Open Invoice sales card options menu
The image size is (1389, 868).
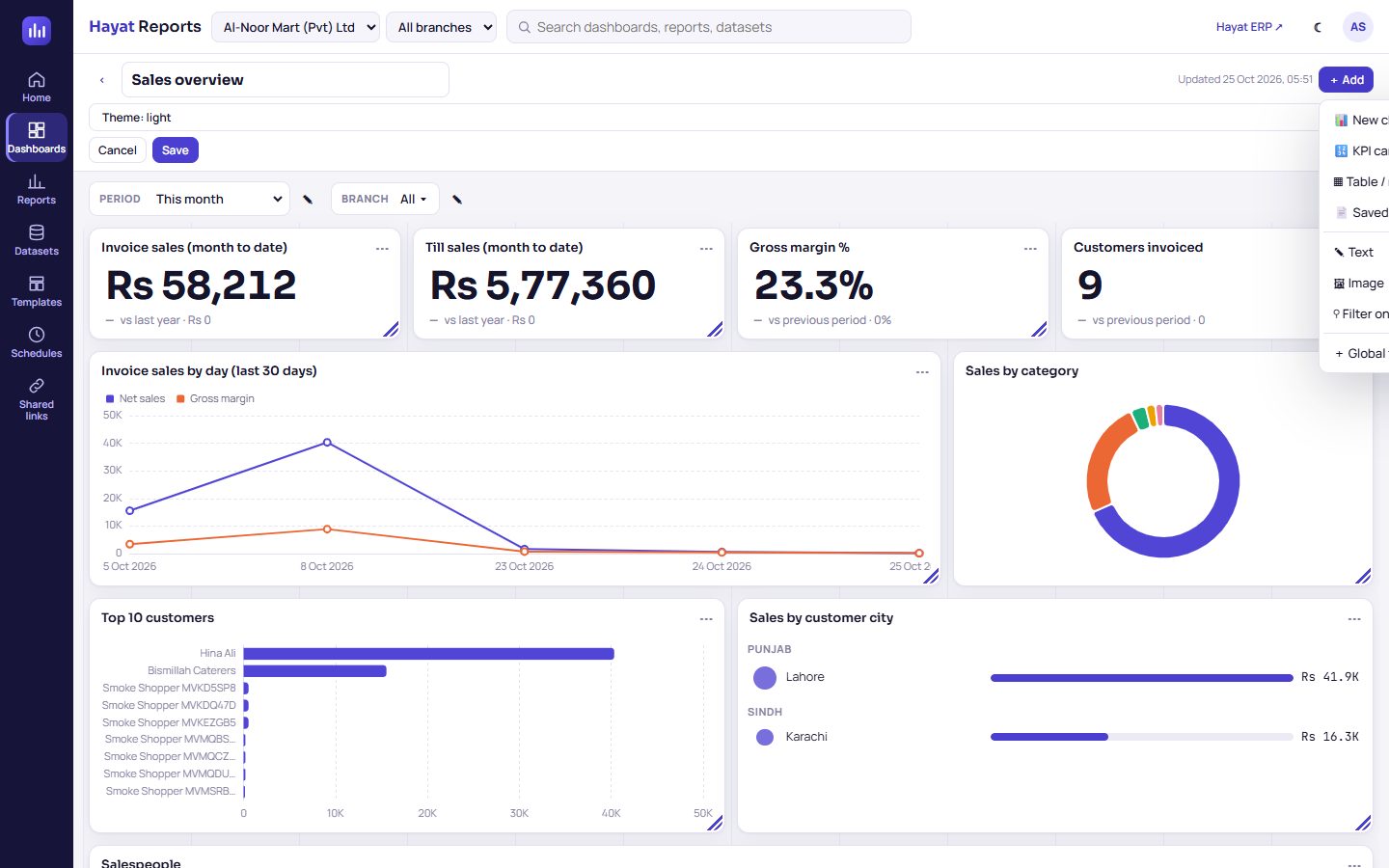(x=382, y=249)
